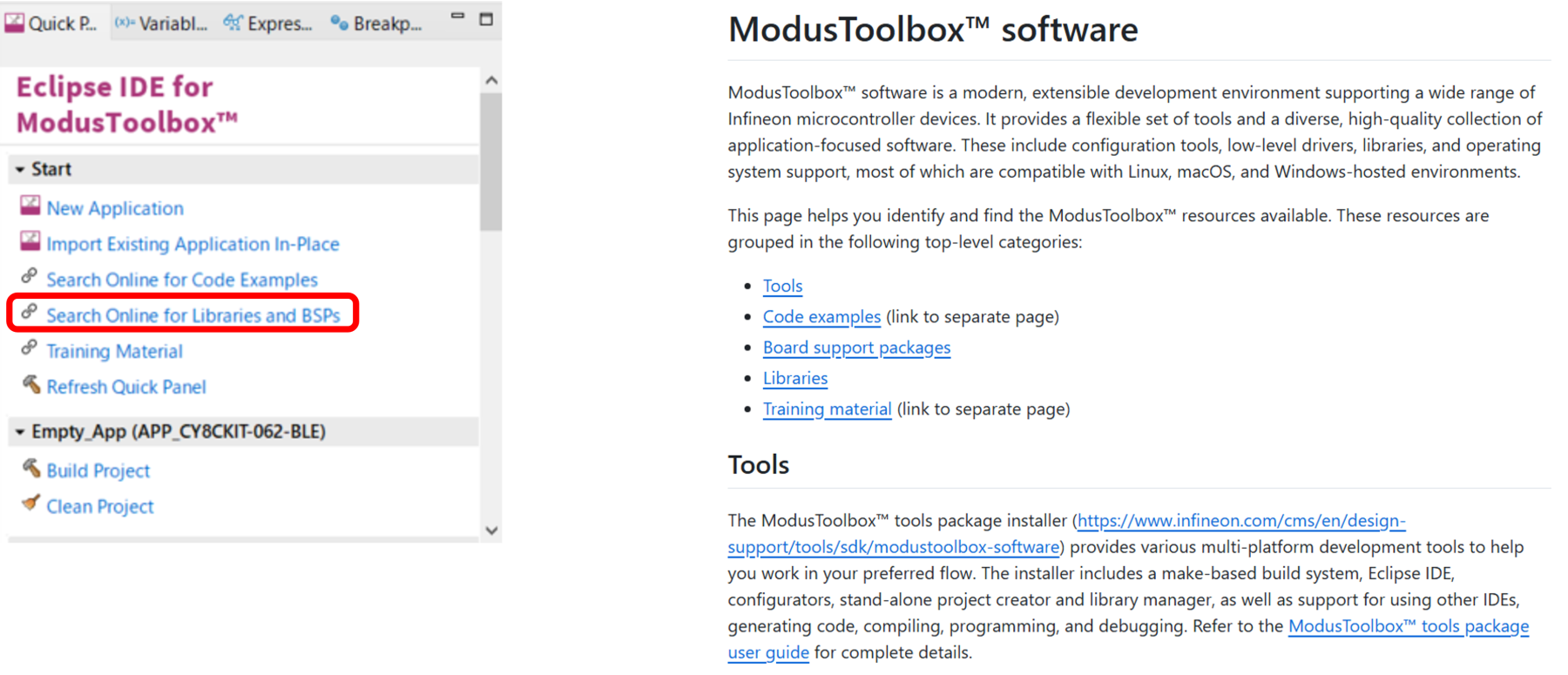This screenshot has width=1568, height=675.
Task: Click the Expressions tab icon
Action: 233,23
